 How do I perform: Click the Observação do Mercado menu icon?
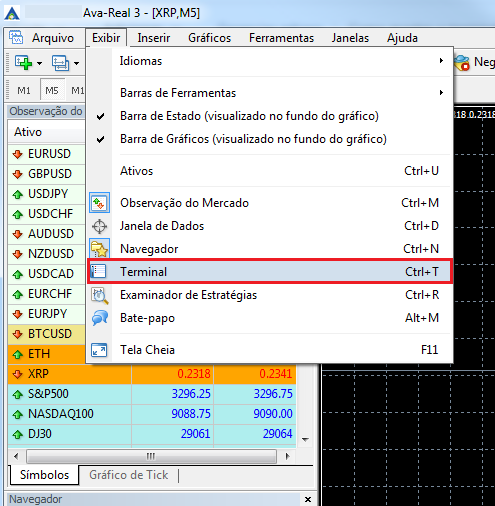click(99, 203)
